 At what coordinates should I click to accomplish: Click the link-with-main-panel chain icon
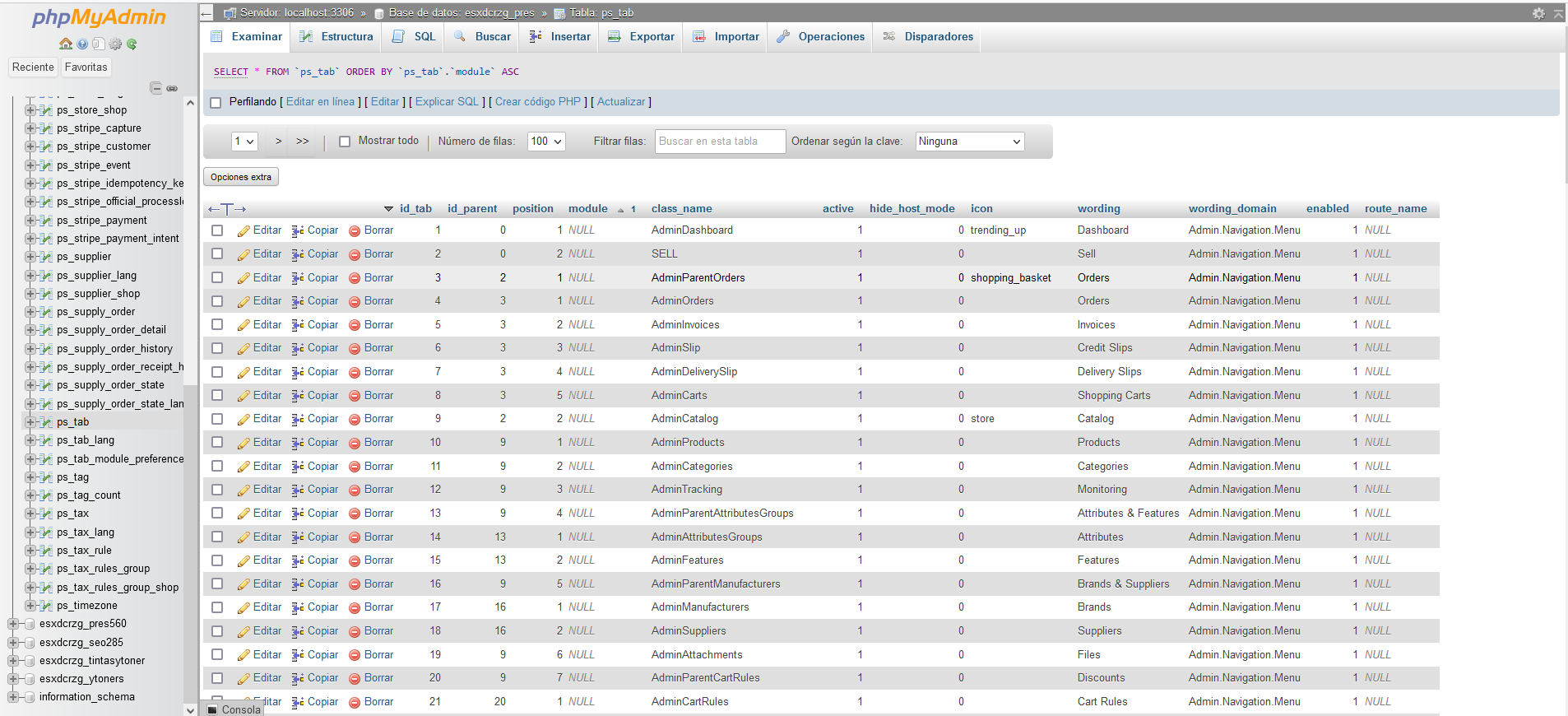point(172,88)
